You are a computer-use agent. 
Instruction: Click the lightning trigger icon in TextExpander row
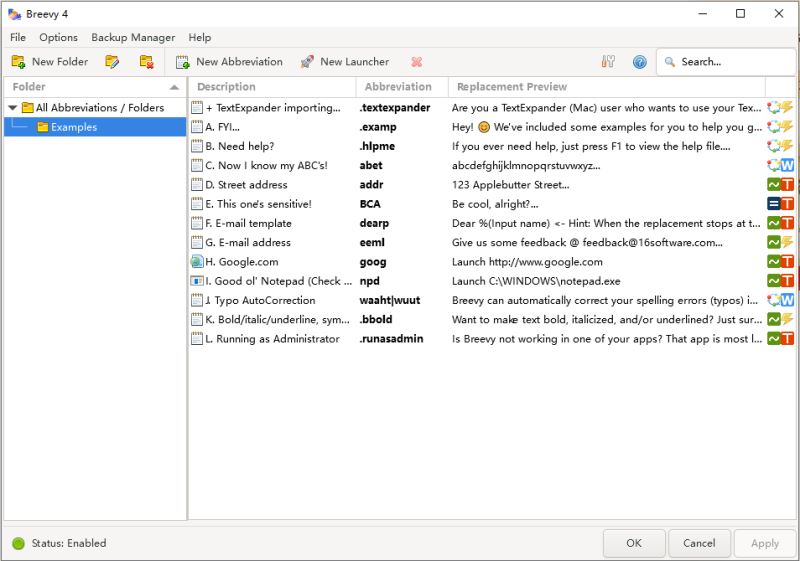787,108
